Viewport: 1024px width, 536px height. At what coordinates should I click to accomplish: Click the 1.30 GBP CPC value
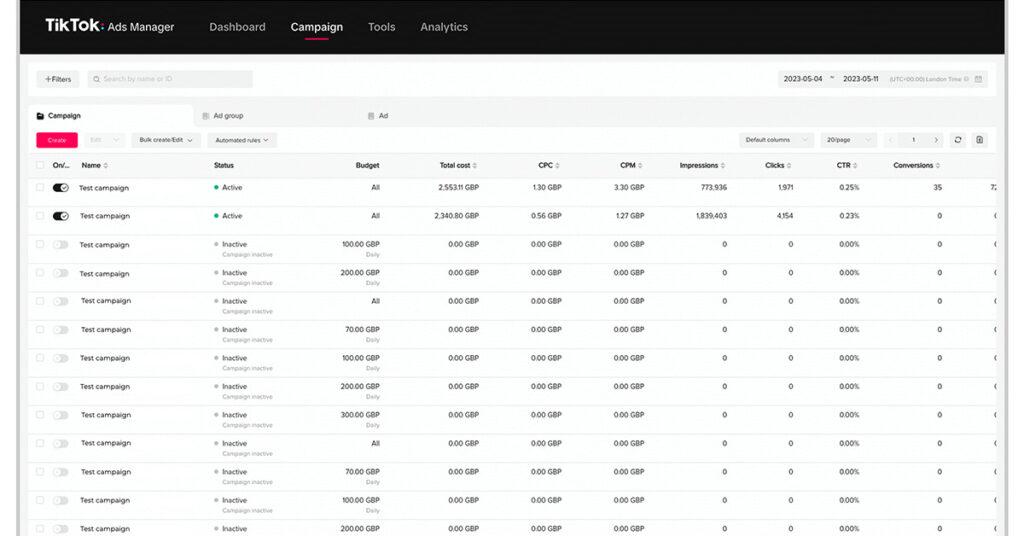tap(547, 187)
